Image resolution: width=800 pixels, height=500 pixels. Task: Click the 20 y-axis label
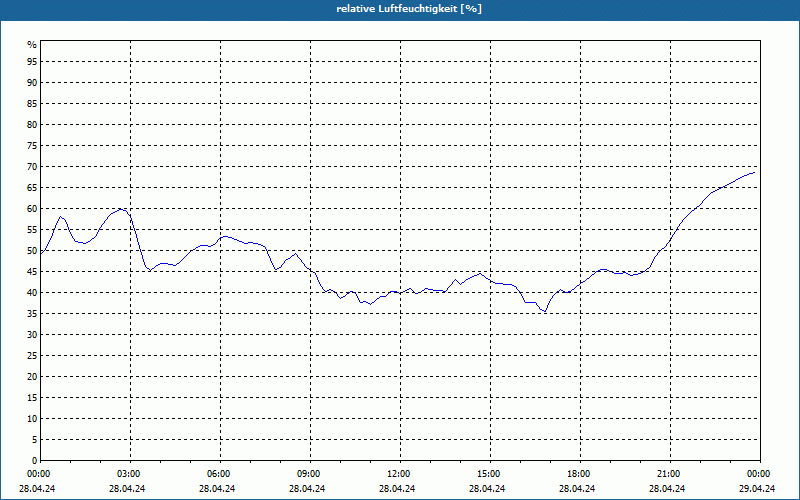32,377
